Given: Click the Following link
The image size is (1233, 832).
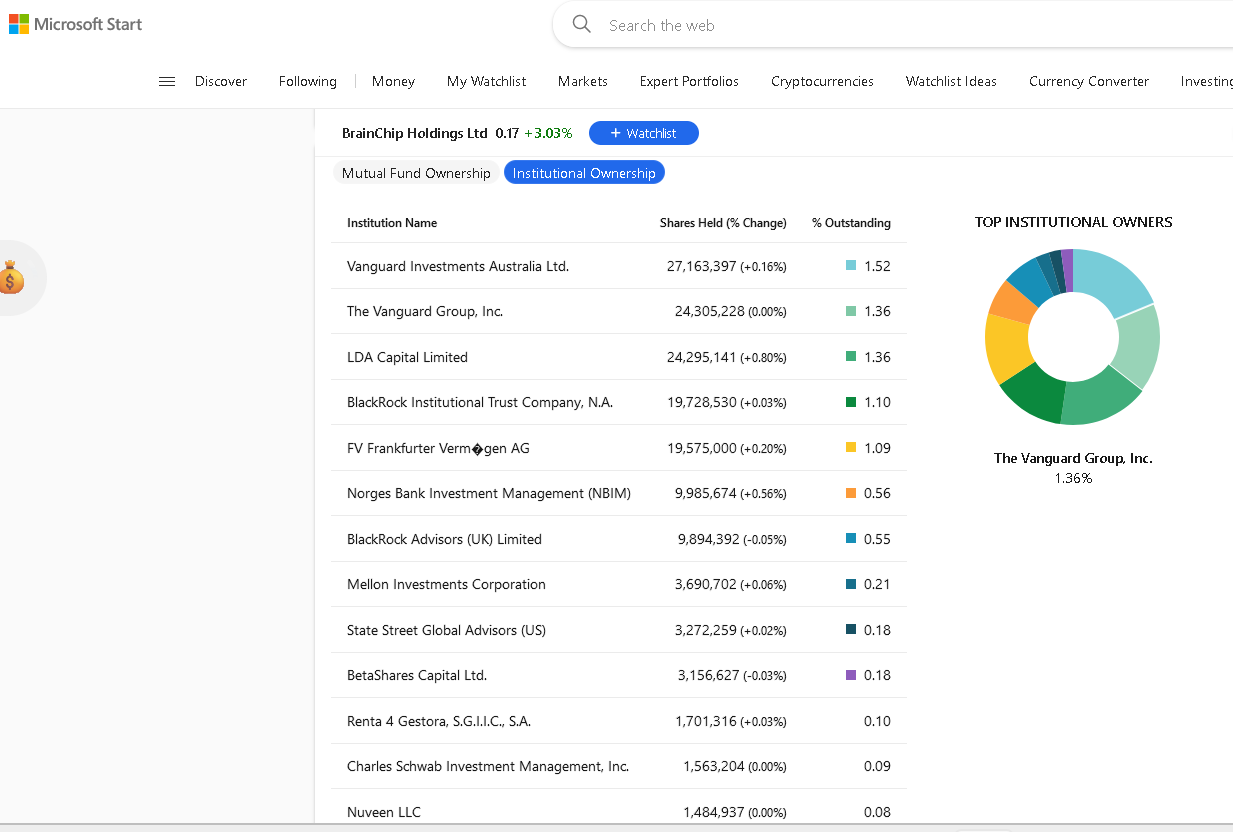Looking at the screenshot, I should (307, 81).
